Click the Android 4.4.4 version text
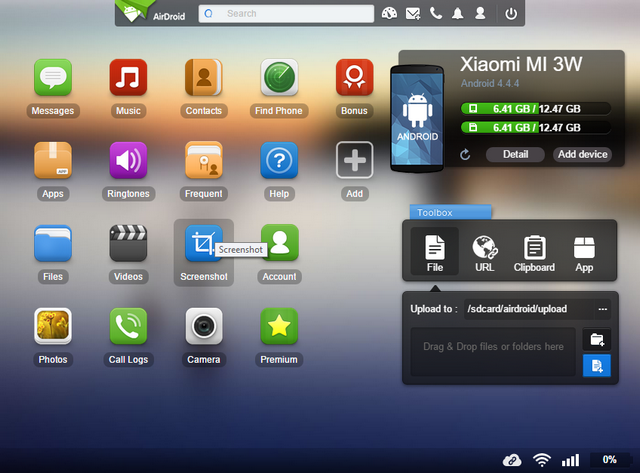 click(490, 84)
